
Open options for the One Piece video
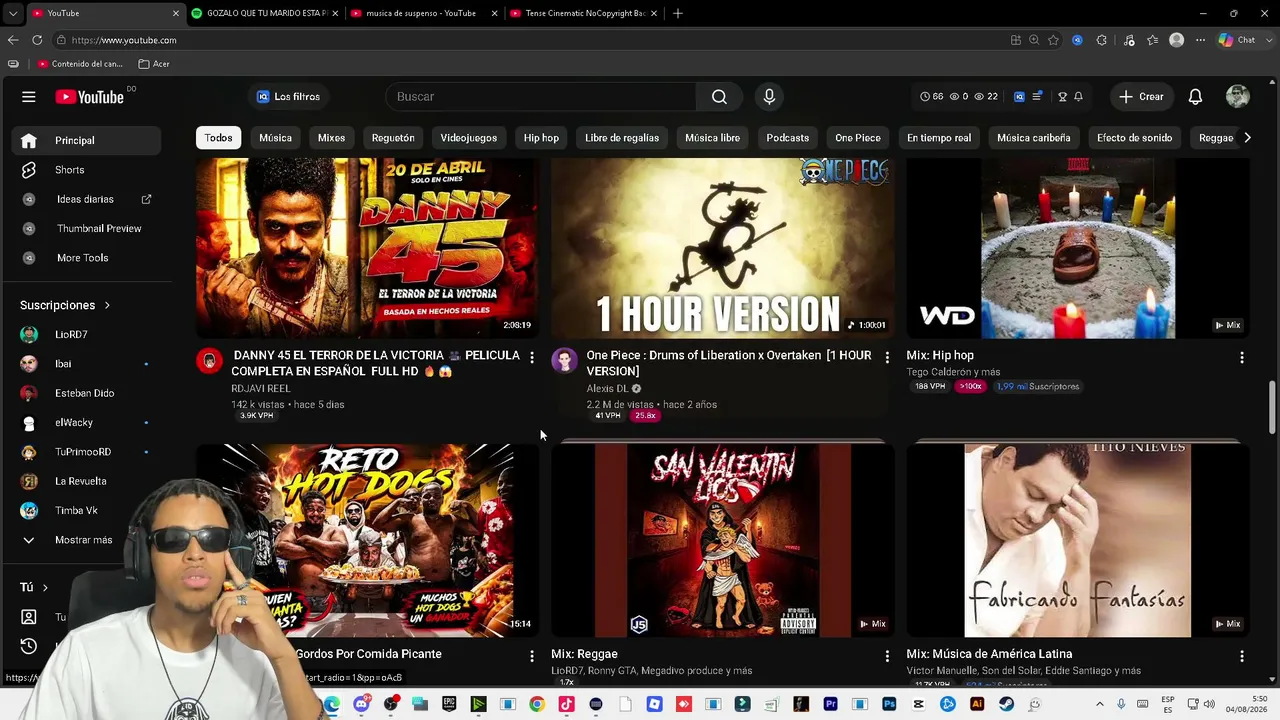coord(887,357)
